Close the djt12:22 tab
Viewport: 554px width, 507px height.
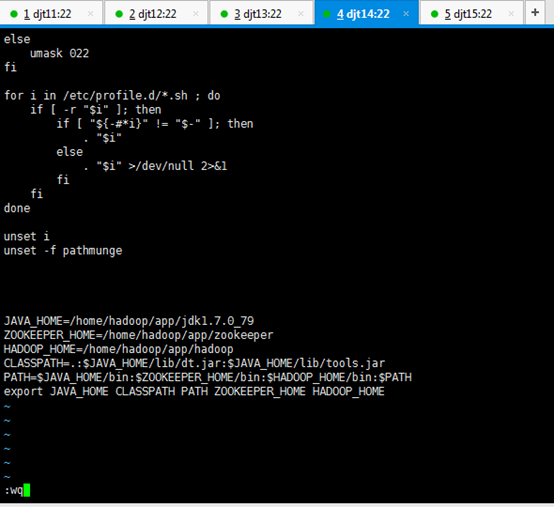click(x=195, y=14)
